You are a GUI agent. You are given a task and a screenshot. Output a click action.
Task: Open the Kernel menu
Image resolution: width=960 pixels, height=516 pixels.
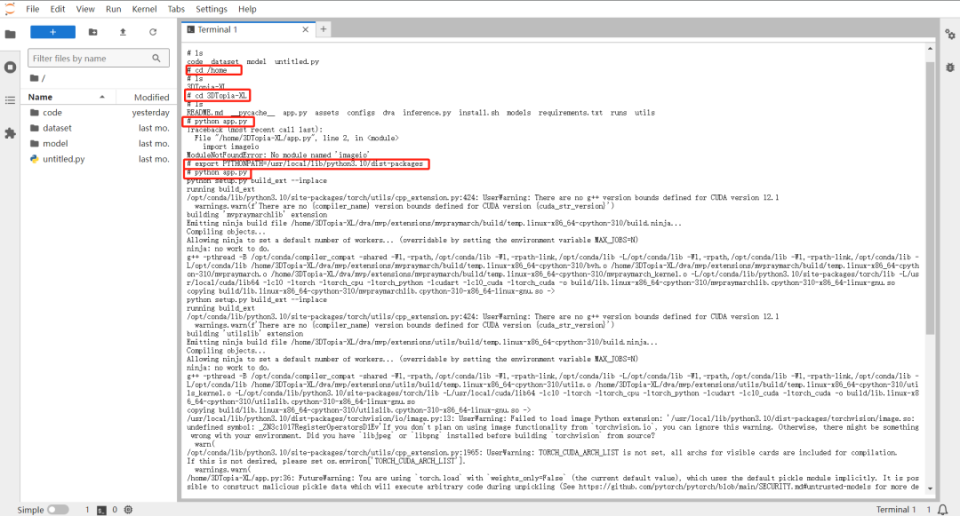(144, 9)
